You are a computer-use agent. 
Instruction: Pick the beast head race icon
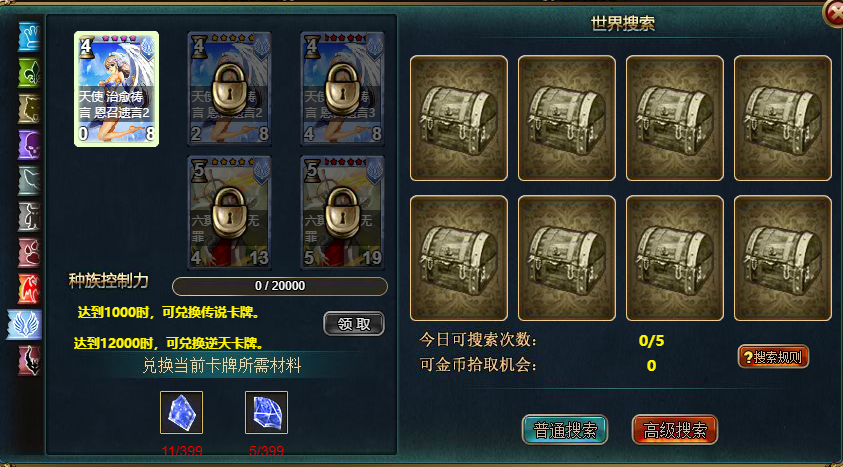coord(29,109)
